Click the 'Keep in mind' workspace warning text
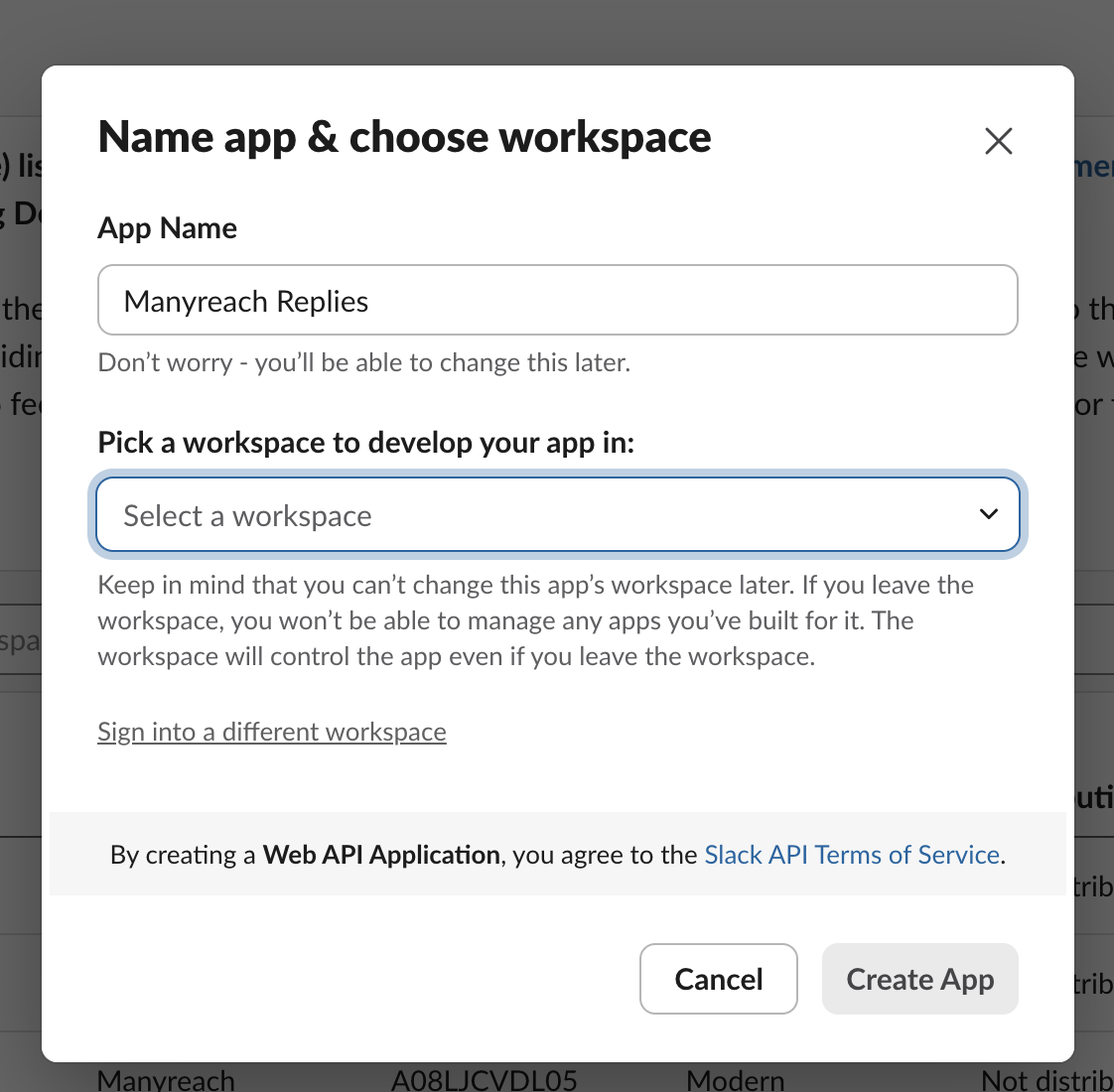Screen dimensions: 1114x1092 click(536, 620)
